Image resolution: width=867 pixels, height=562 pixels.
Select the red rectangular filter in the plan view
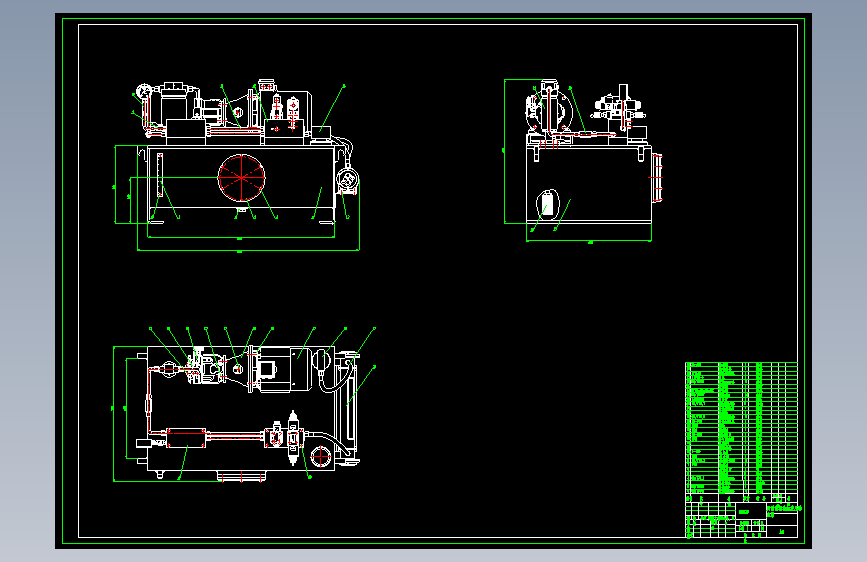tap(186, 438)
